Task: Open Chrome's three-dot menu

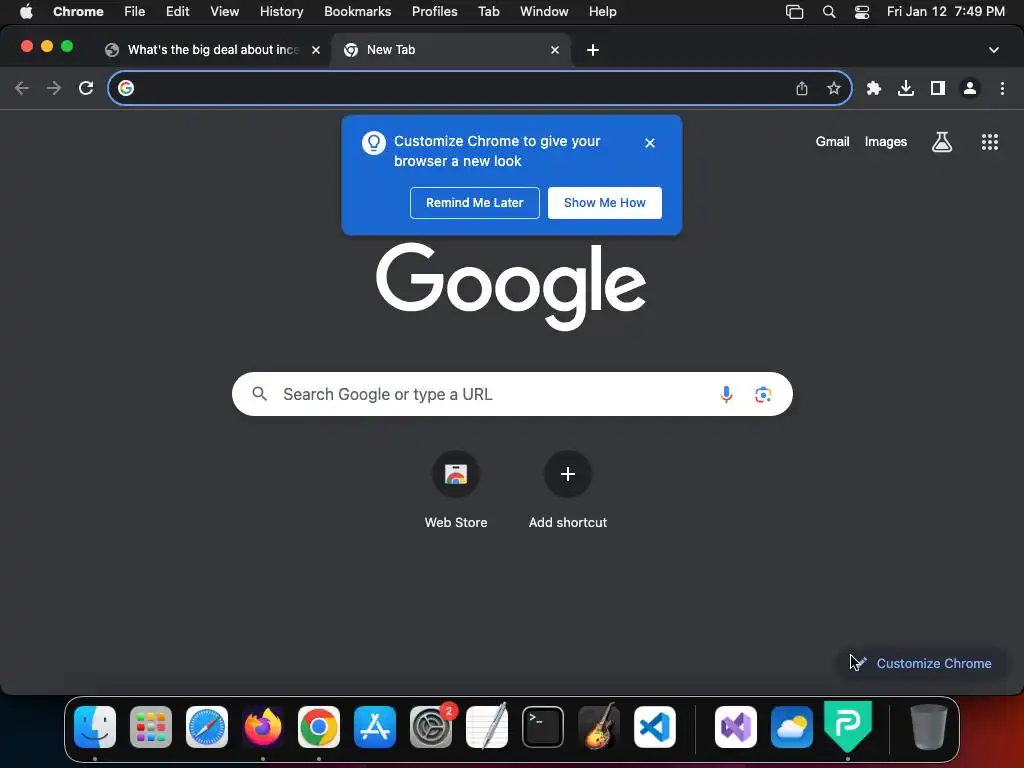Action: [1002, 88]
